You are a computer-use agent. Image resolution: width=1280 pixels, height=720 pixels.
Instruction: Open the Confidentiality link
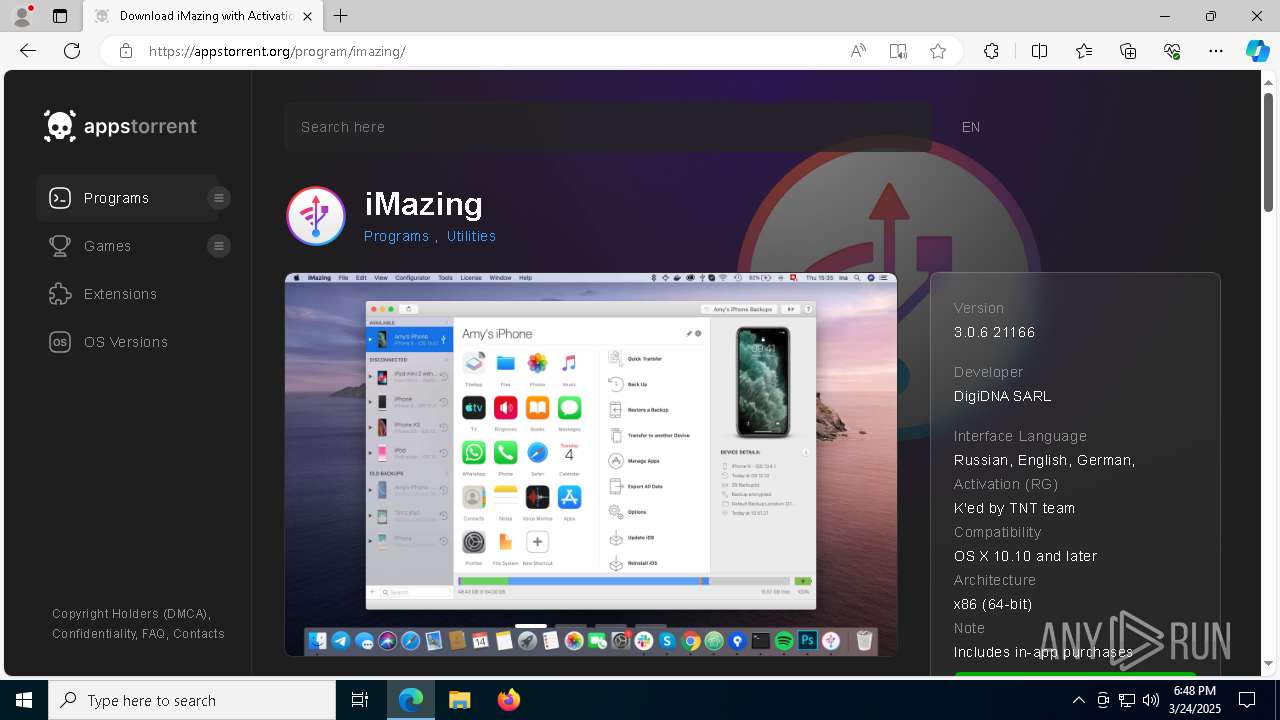click(94, 634)
